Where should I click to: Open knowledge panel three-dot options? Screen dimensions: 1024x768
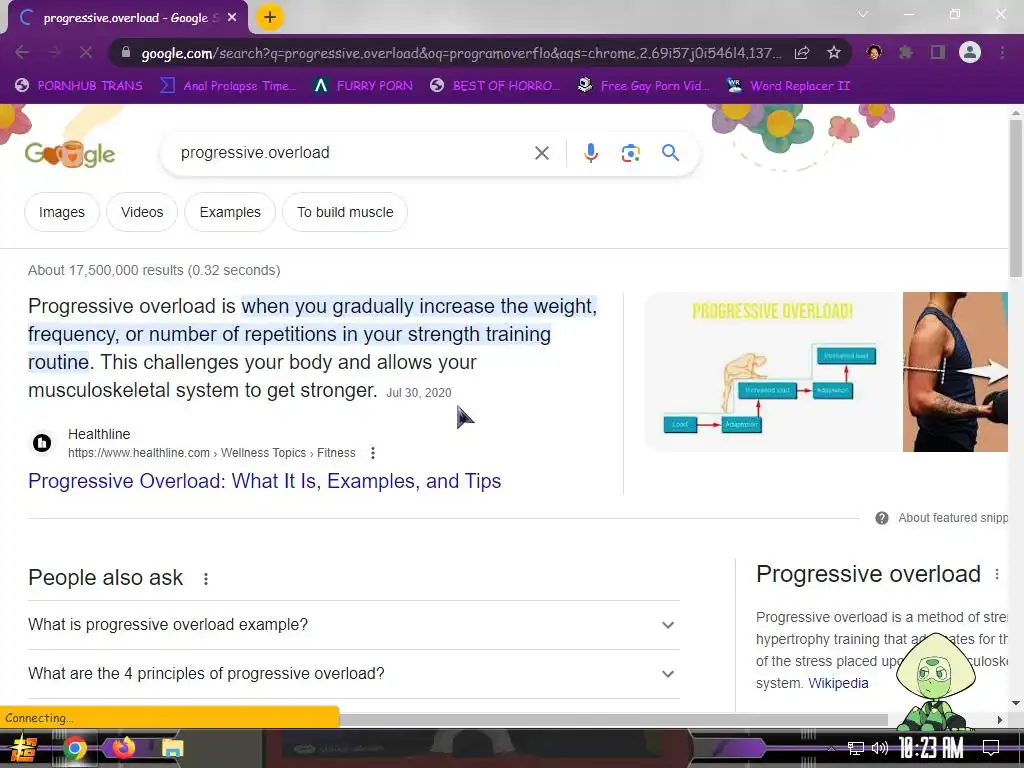point(997,574)
